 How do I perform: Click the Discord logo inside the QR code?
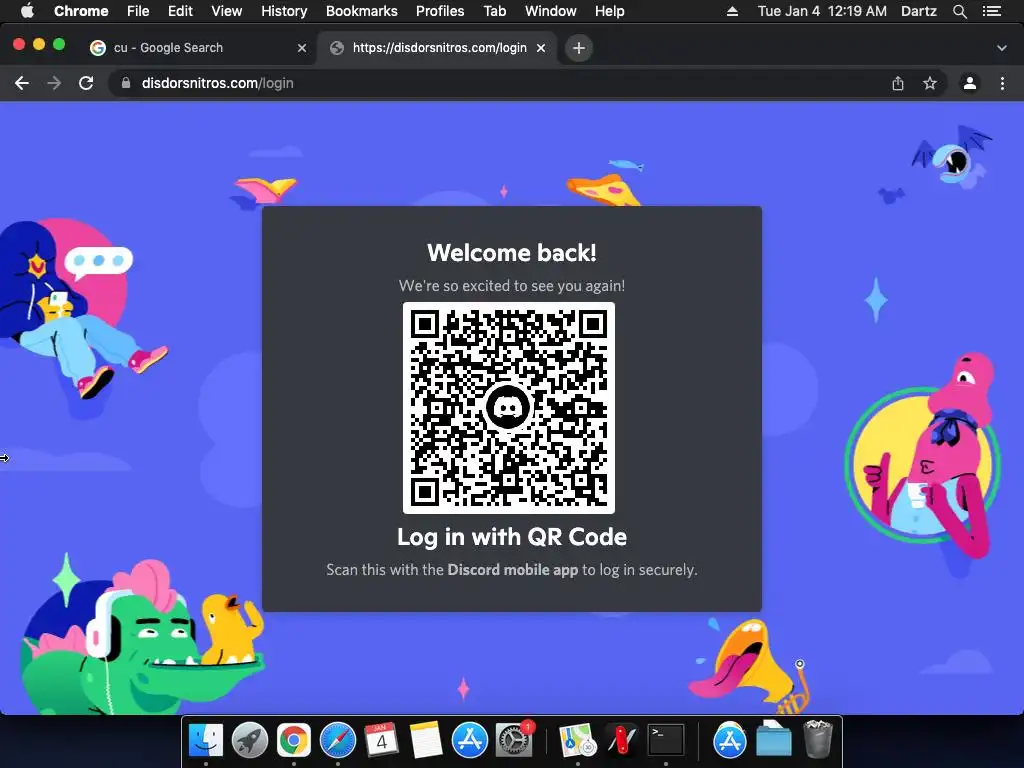(x=507, y=406)
